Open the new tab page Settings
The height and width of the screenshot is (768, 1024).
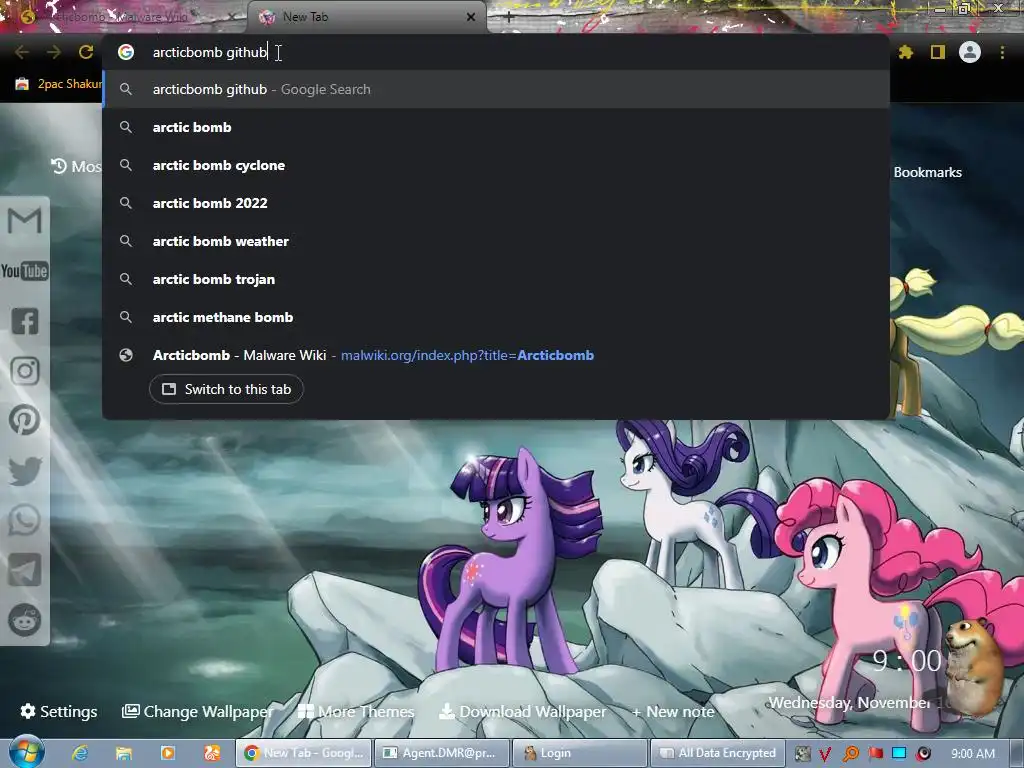click(59, 711)
